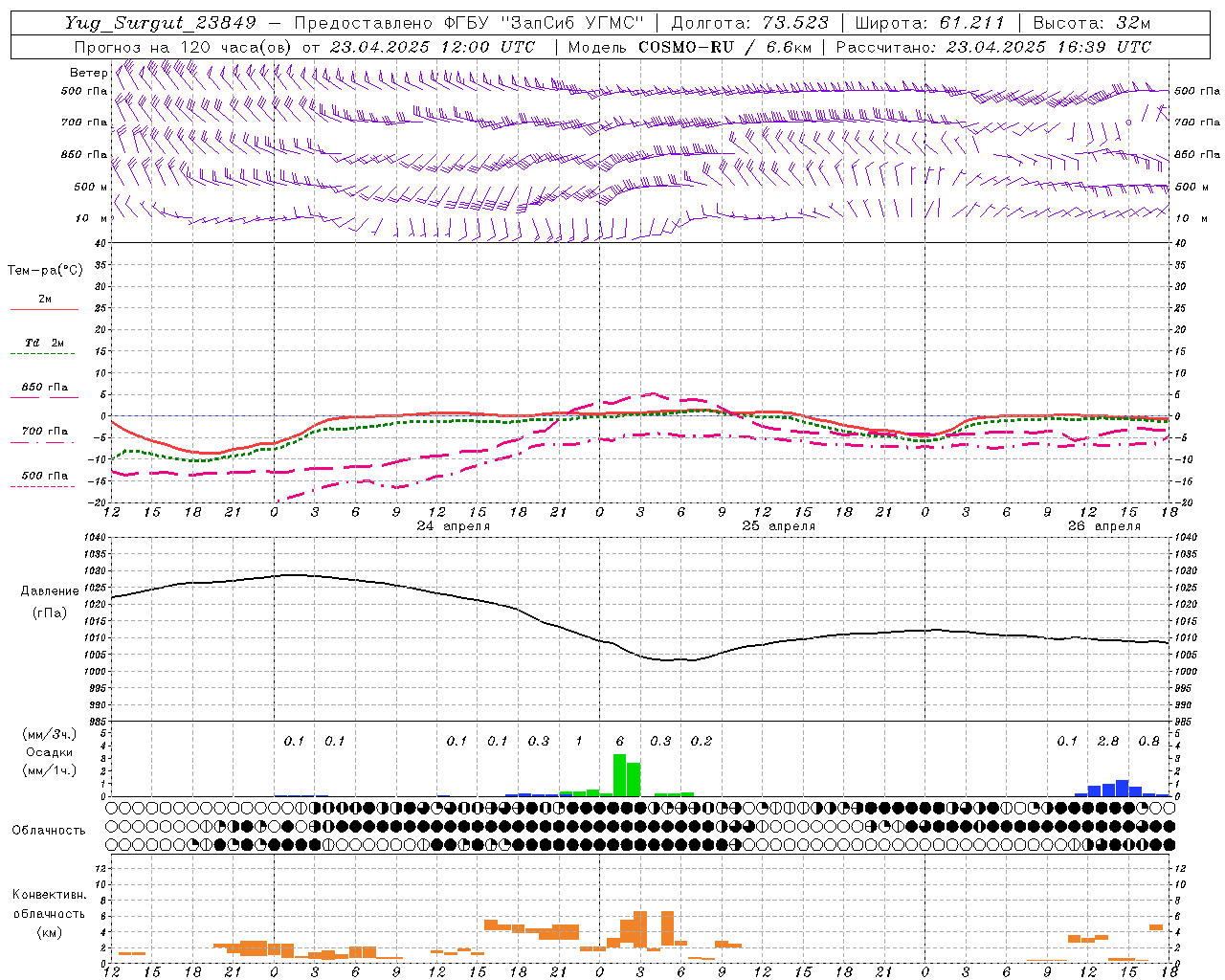Select the Высота: 32м header text
Image resolution: width=1225 pixels, height=980 pixels.
click(x=1091, y=23)
